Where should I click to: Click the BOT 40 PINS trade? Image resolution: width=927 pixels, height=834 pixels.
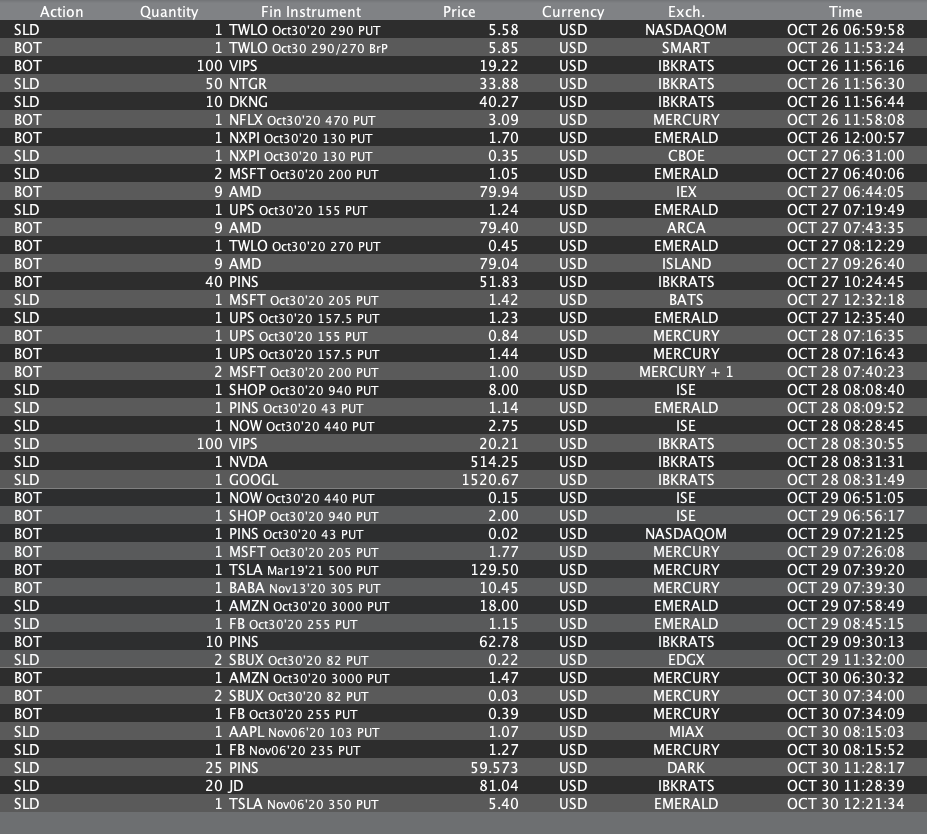[x=464, y=282]
